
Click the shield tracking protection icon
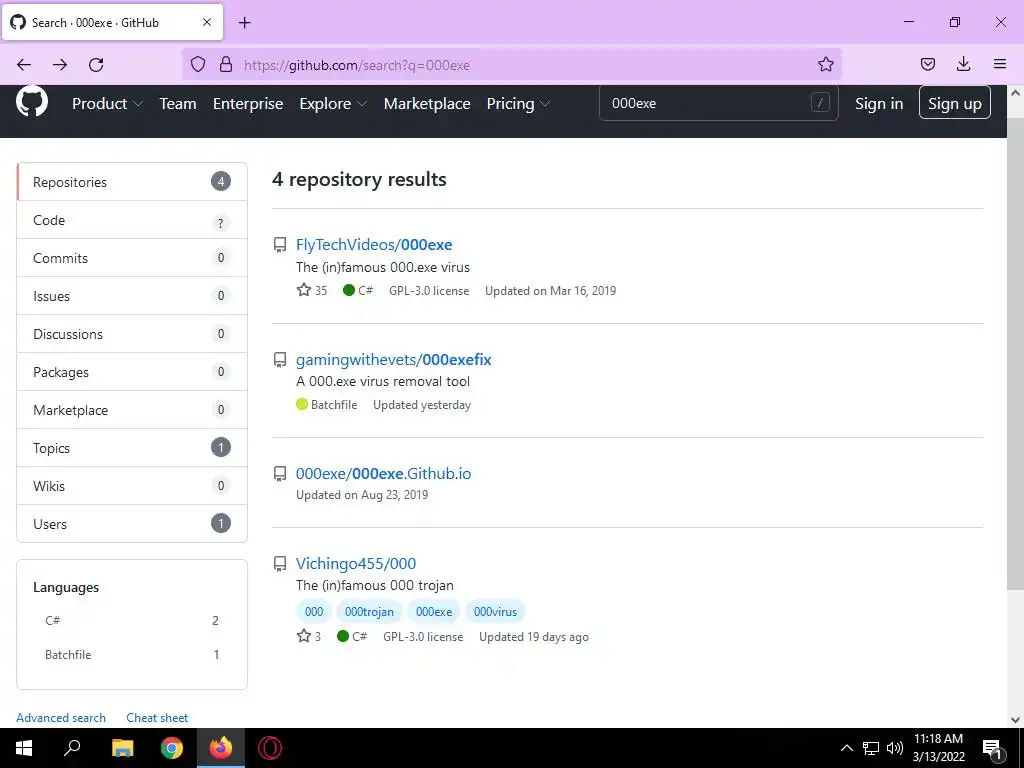tap(198, 64)
